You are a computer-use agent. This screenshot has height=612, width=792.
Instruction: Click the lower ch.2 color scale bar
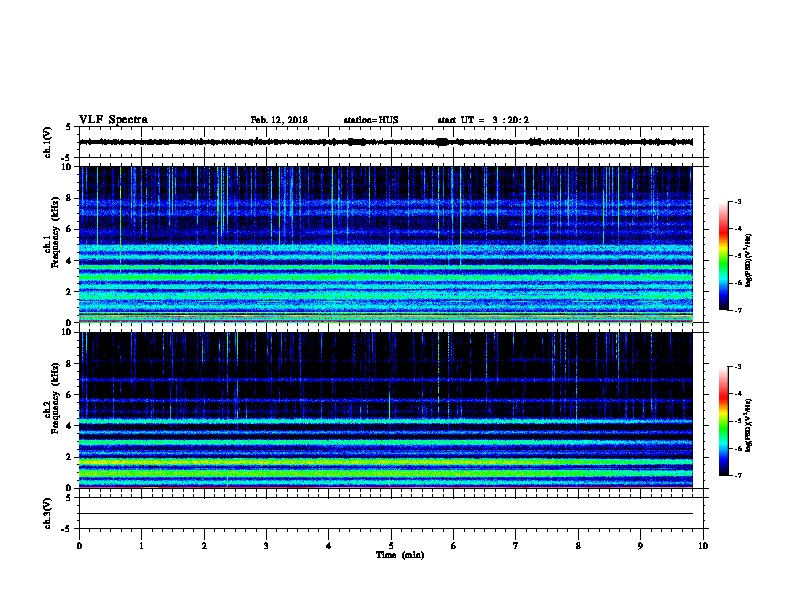[x=724, y=421]
